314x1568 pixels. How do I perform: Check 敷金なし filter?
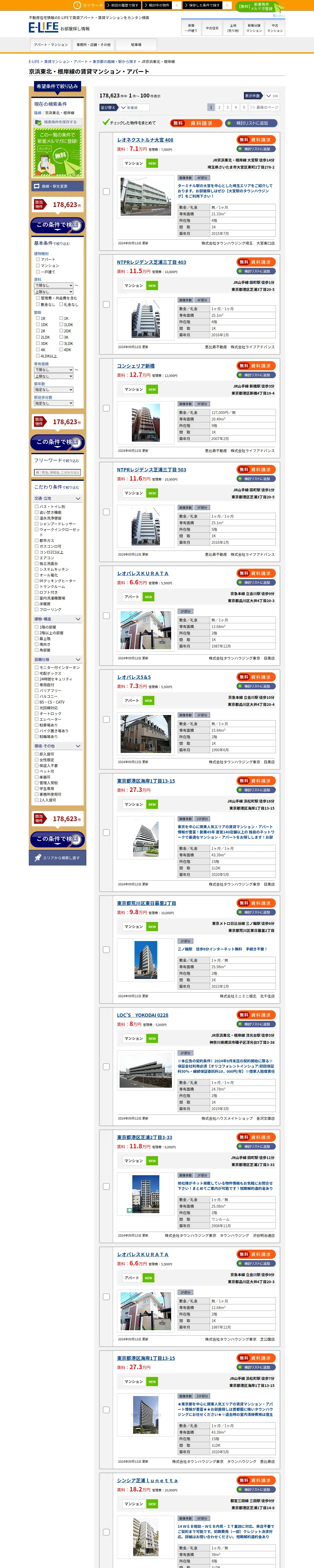(38, 304)
